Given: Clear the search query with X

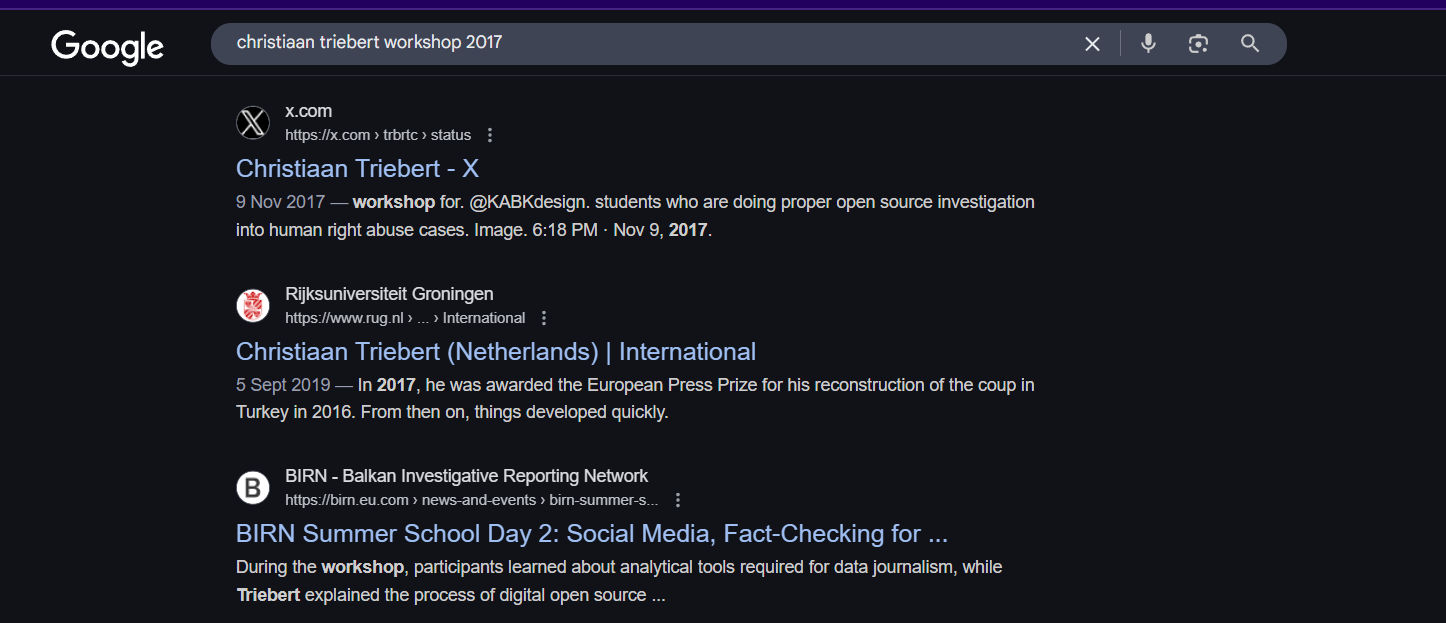Looking at the screenshot, I should (x=1092, y=43).
